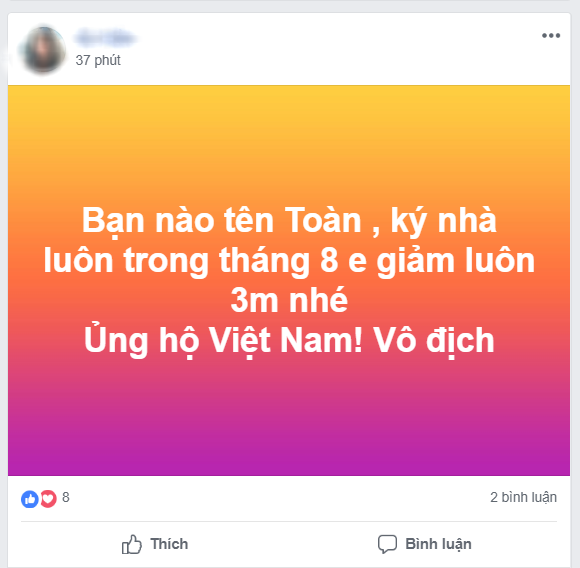Viewport: 580px width, 568px height.
Task: Click the thumbs-up outline icon
Action: [x=132, y=544]
